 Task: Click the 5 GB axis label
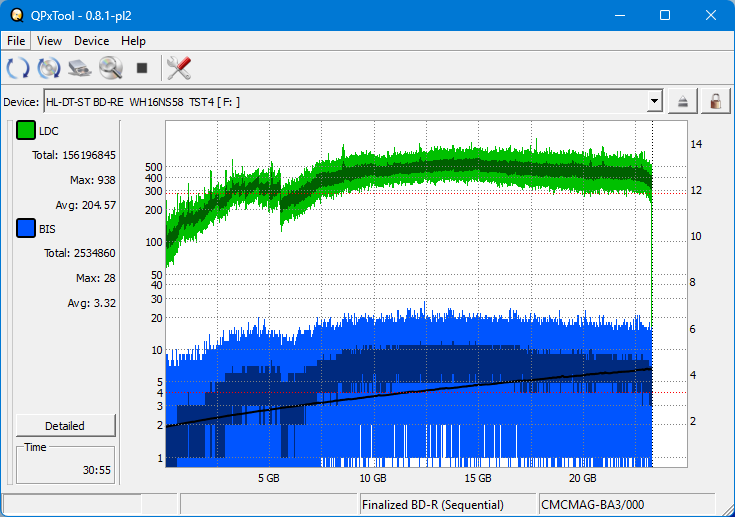click(x=269, y=478)
